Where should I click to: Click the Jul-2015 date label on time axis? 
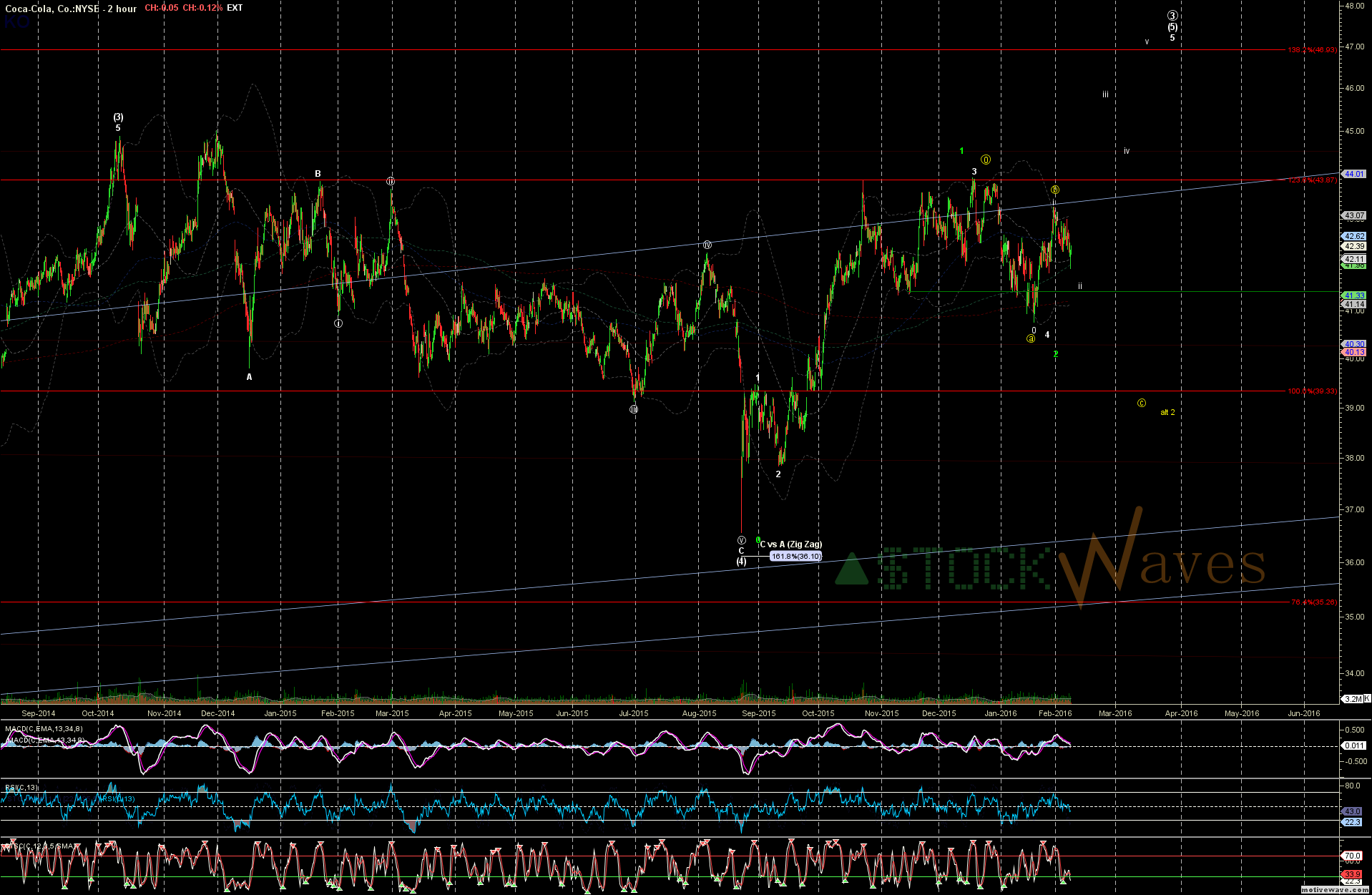click(634, 713)
